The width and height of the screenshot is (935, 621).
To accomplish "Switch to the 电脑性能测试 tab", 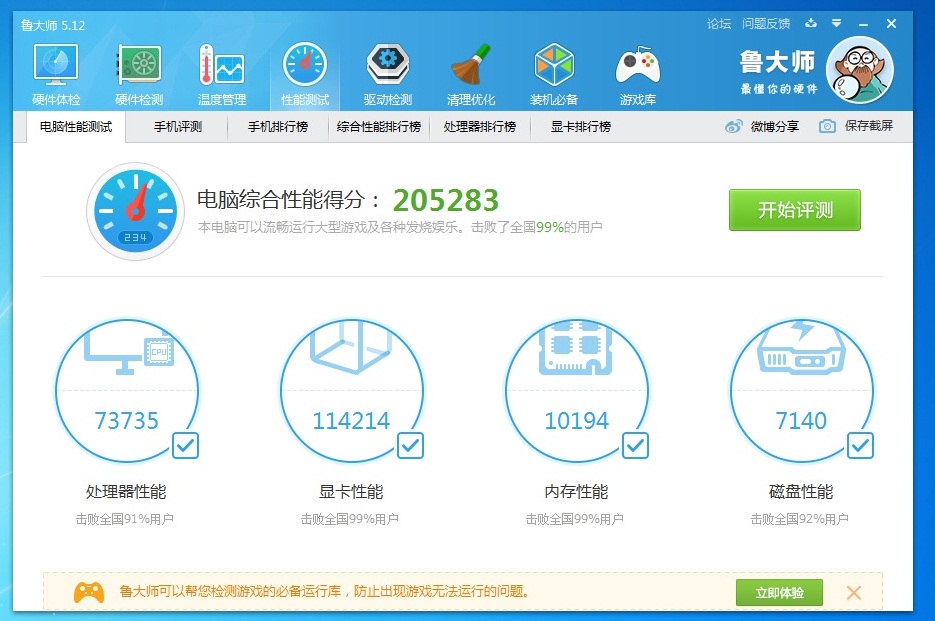I will [76, 126].
